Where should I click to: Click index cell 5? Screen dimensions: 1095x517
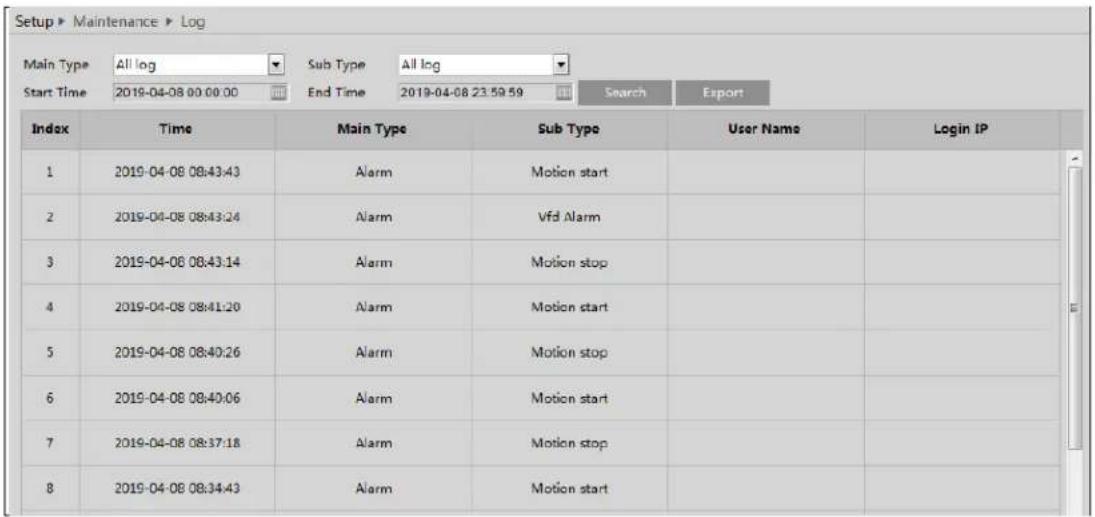50,353
